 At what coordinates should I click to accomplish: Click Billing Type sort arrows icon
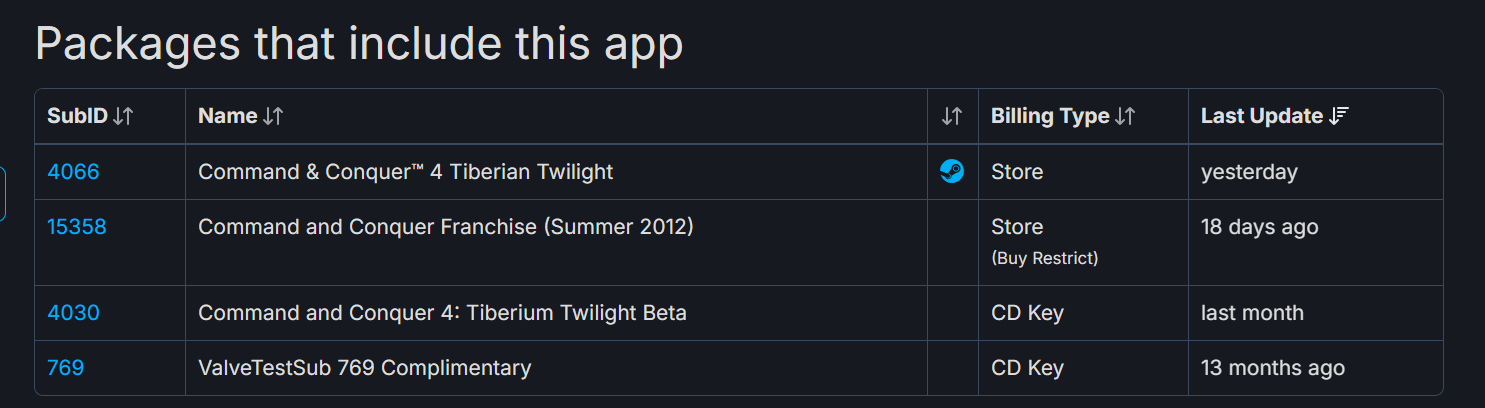(x=1125, y=116)
